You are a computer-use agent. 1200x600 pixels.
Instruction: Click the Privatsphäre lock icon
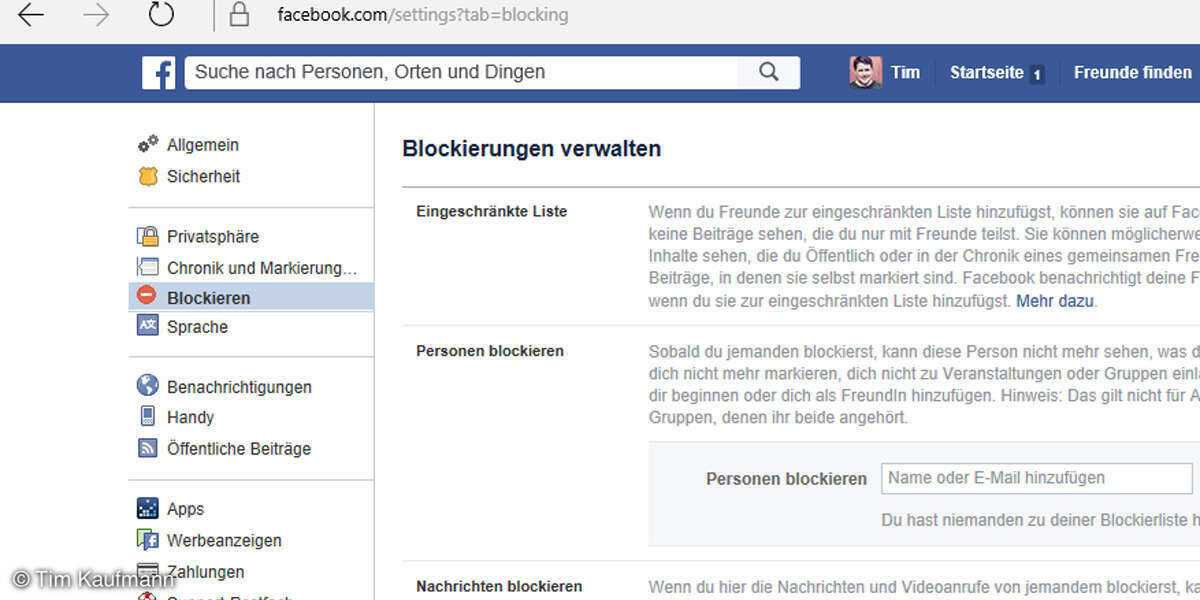point(148,236)
